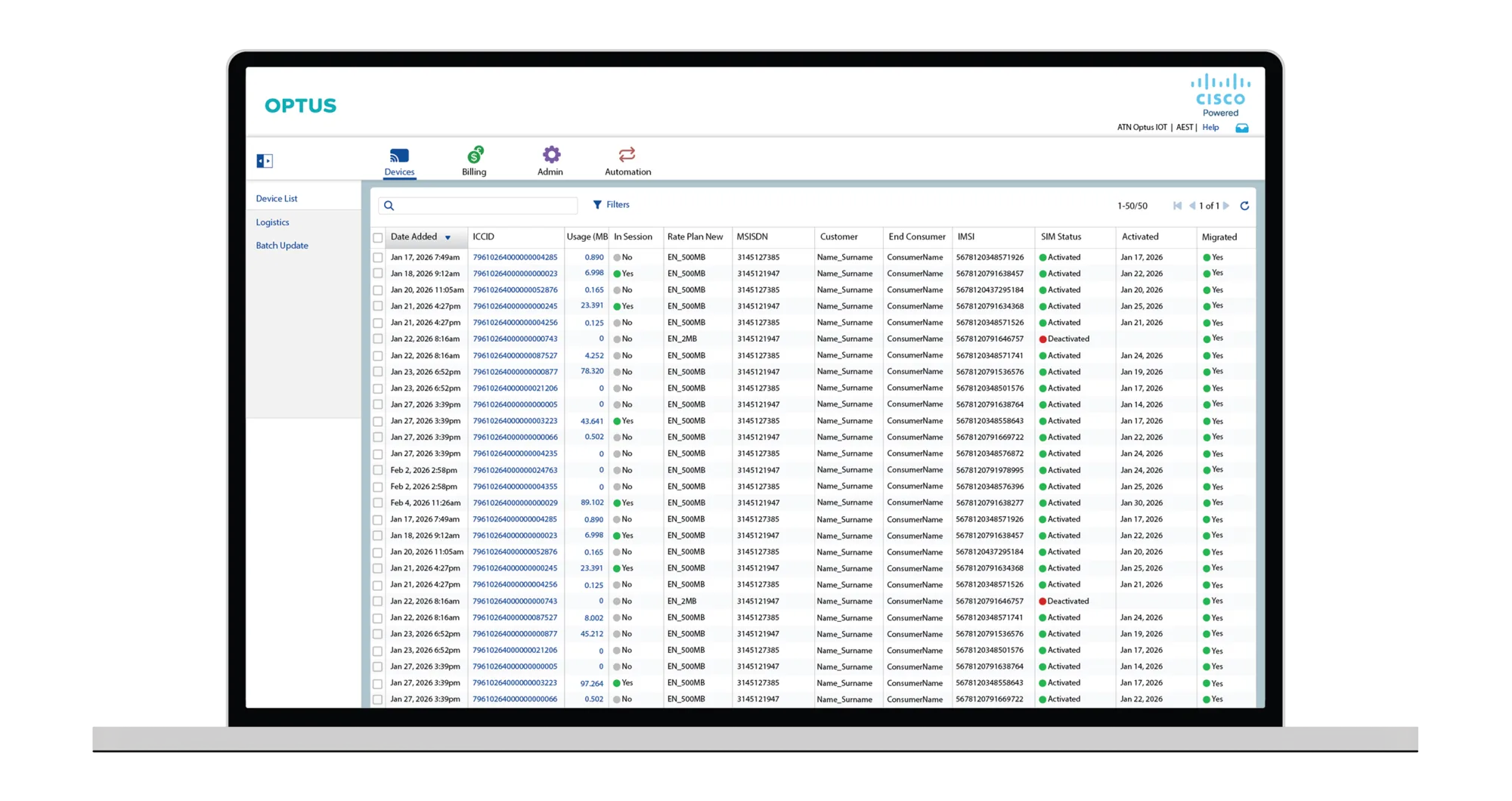Check row for ICCID 79610264000000052876 added 11:05am first
The height and width of the screenshot is (801, 1512).
(378, 290)
